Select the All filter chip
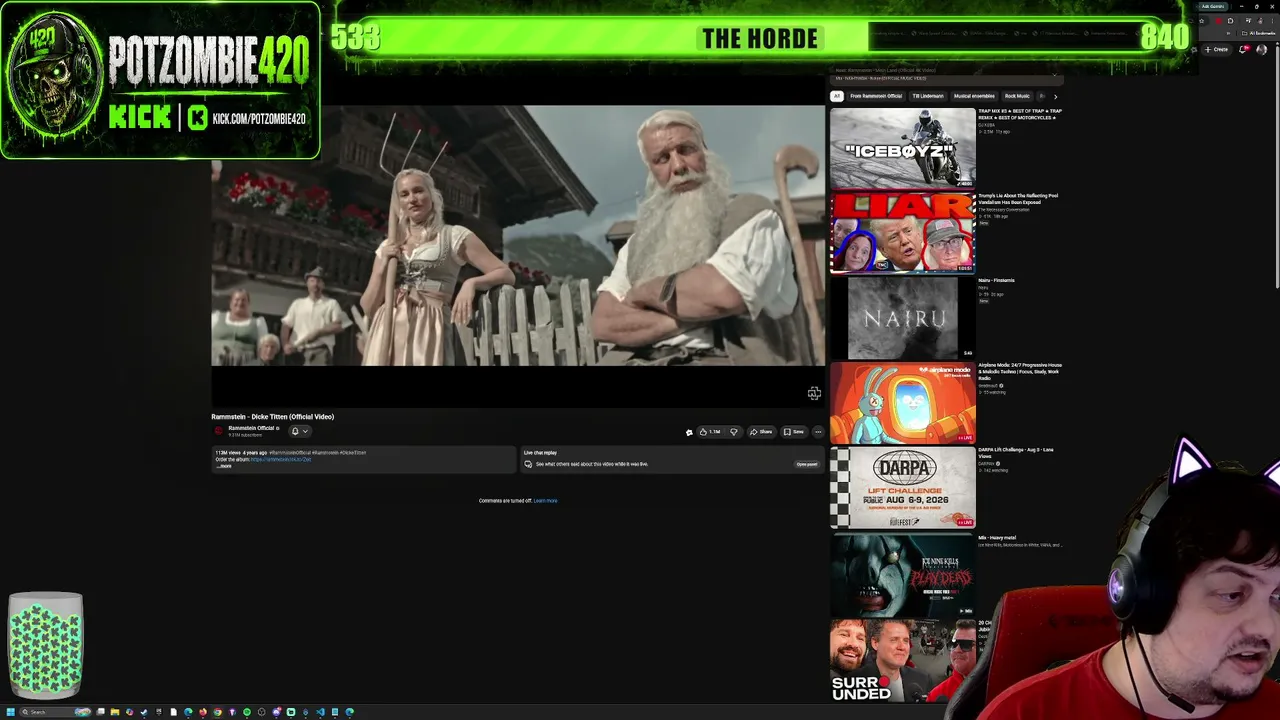The width and height of the screenshot is (1280, 720). pos(837,96)
